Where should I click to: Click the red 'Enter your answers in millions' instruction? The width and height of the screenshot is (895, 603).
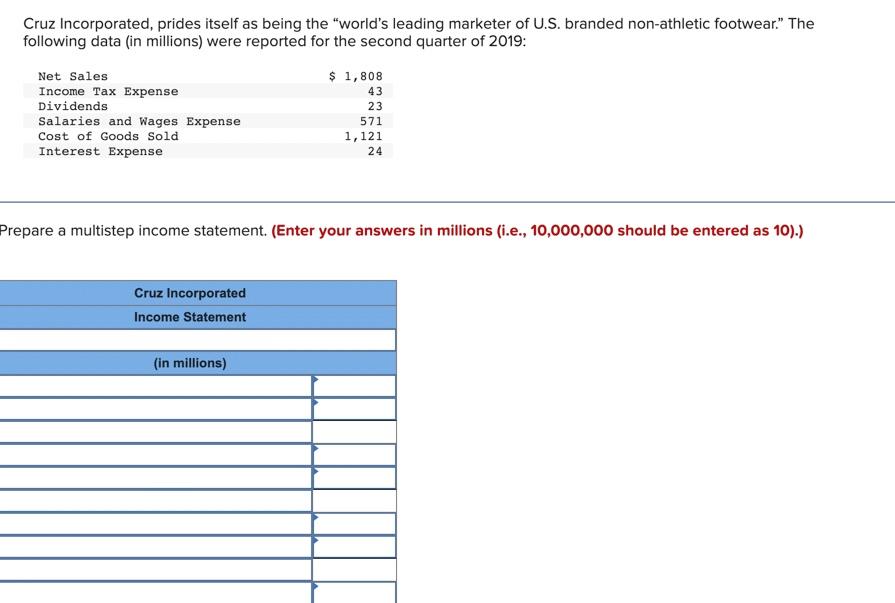point(537,231)
